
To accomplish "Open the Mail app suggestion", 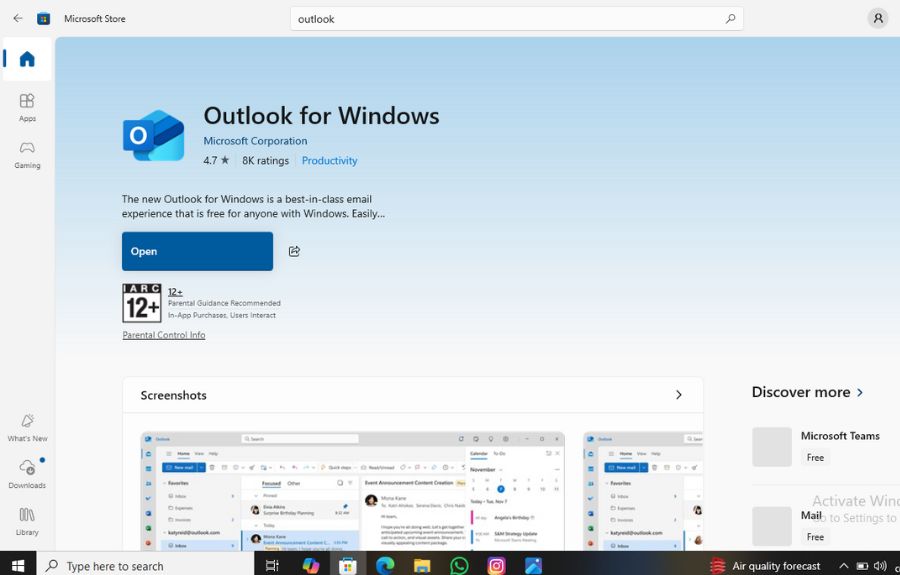I will [x=811, y=515].
